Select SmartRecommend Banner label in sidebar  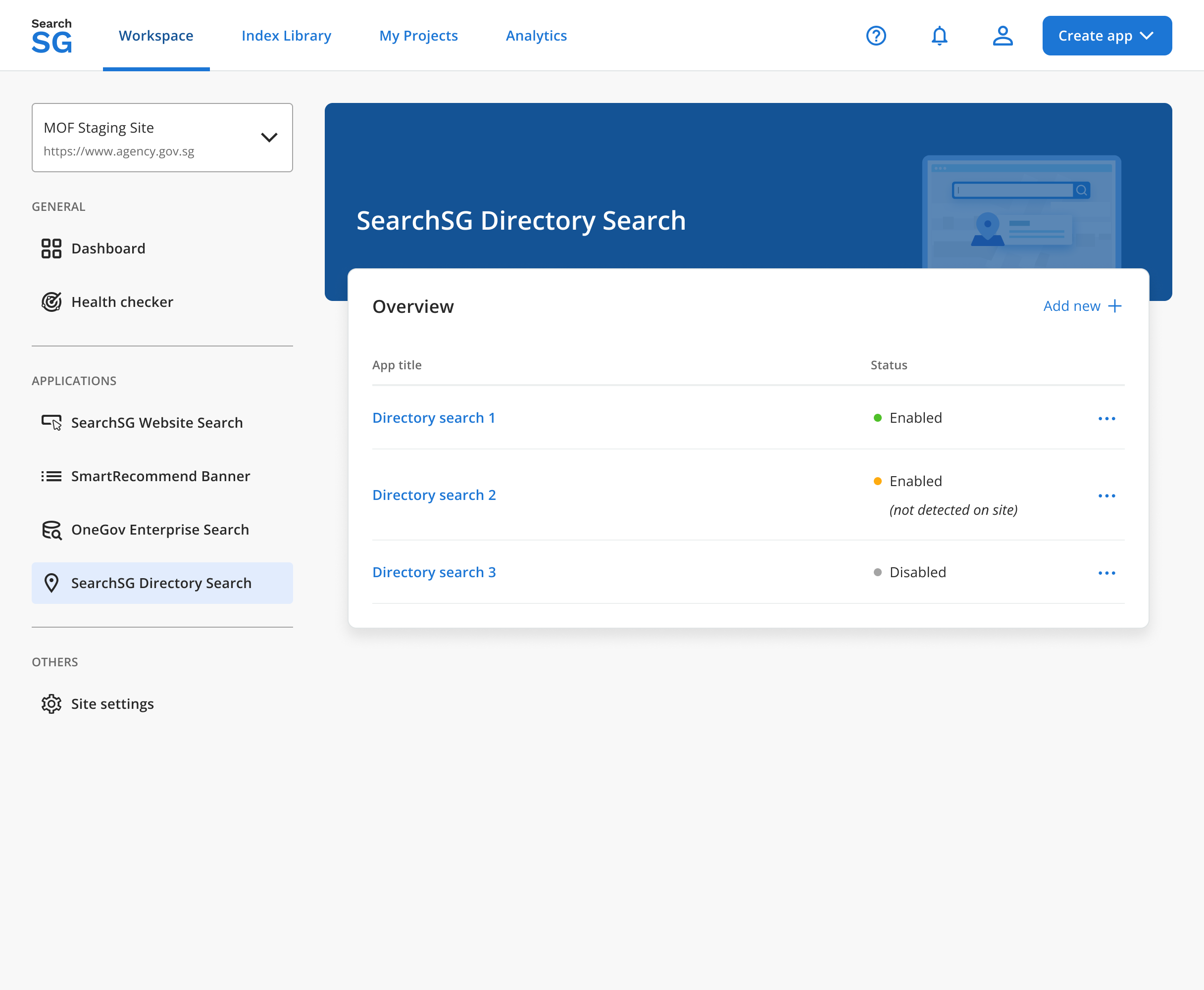coord(161,476)
